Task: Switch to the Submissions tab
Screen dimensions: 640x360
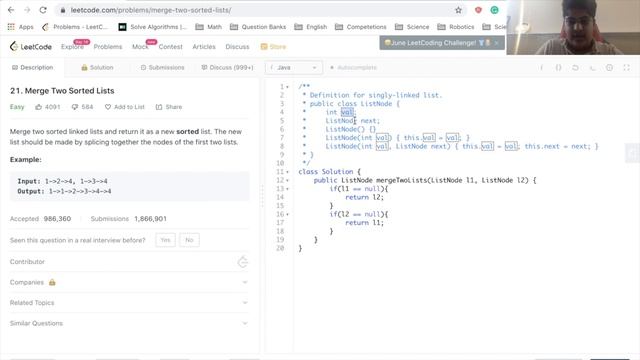Action: point(162,68)
